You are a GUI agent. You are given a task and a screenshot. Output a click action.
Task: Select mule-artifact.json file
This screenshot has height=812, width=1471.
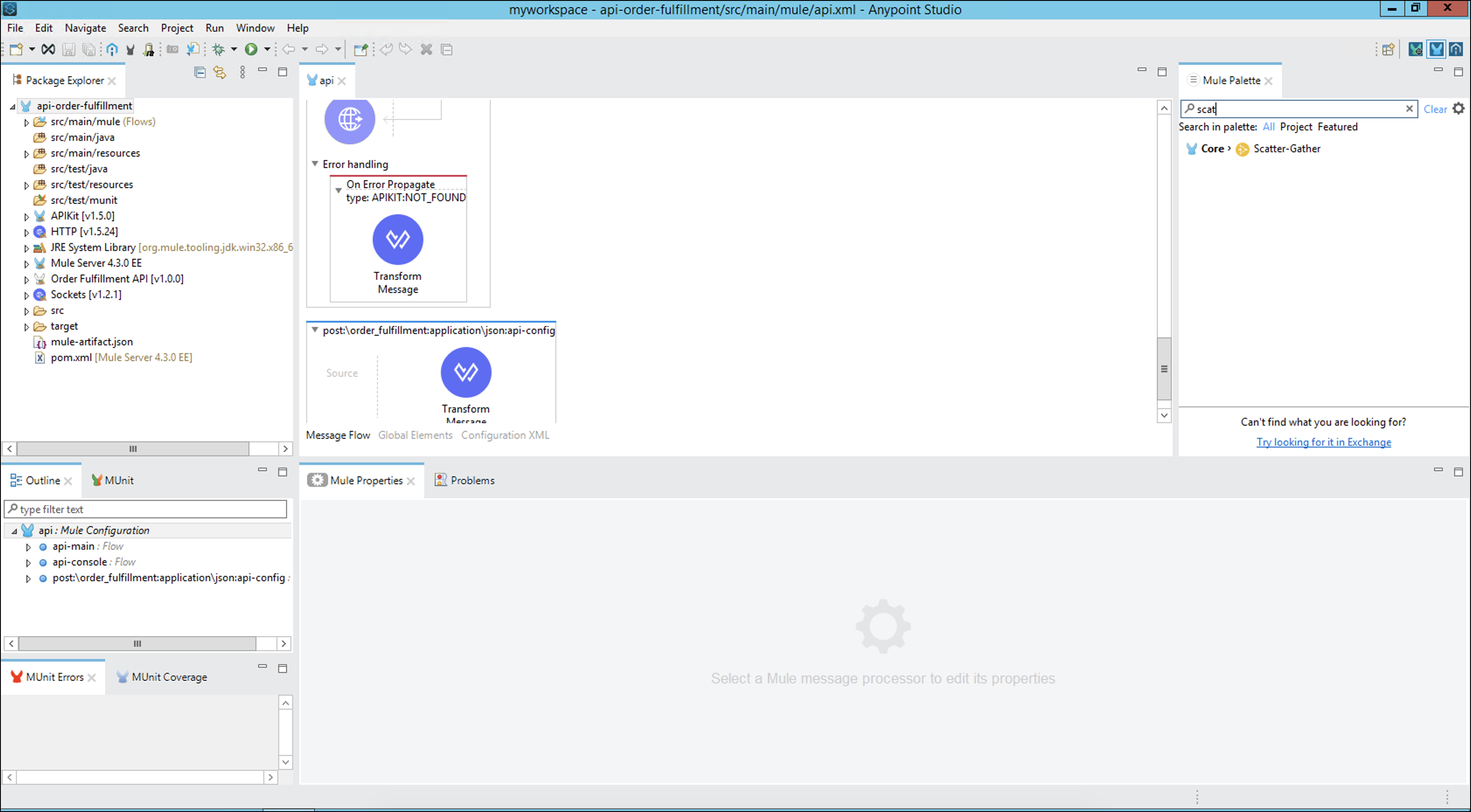pos(84,342)
